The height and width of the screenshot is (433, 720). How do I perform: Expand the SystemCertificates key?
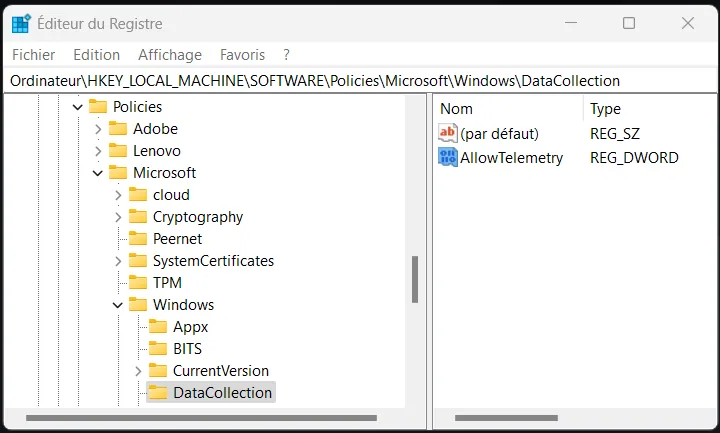click(x=118, y=261)
